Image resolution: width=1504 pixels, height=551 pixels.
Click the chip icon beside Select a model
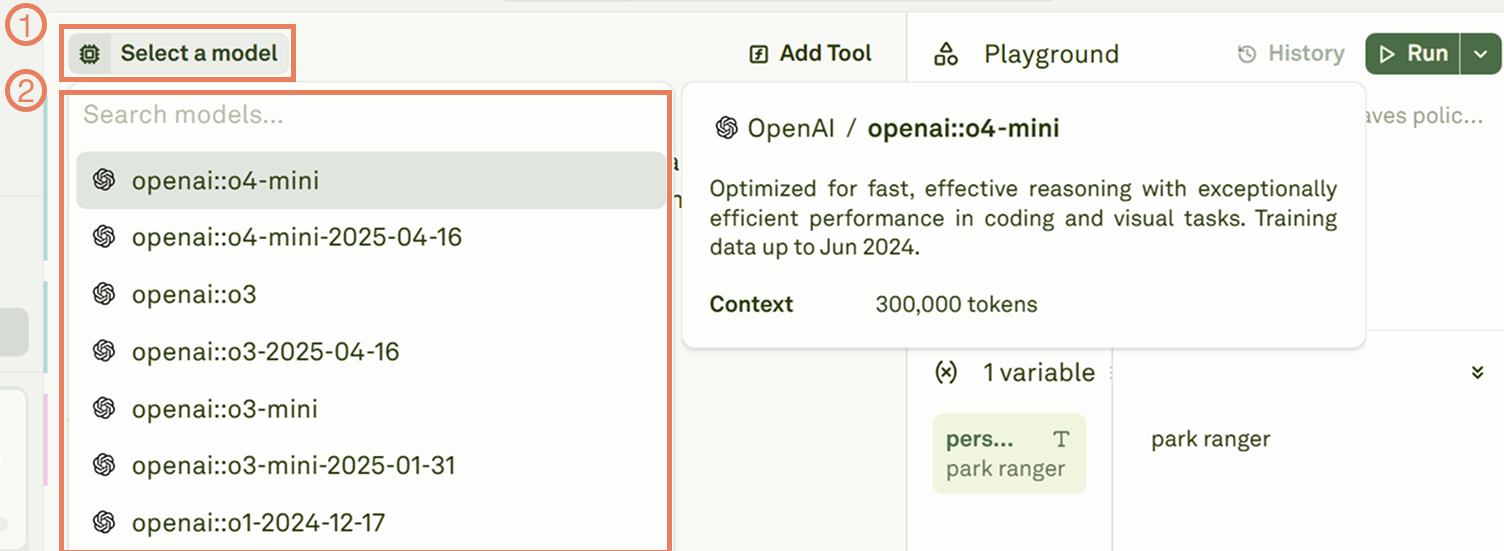tap(90, 54)
